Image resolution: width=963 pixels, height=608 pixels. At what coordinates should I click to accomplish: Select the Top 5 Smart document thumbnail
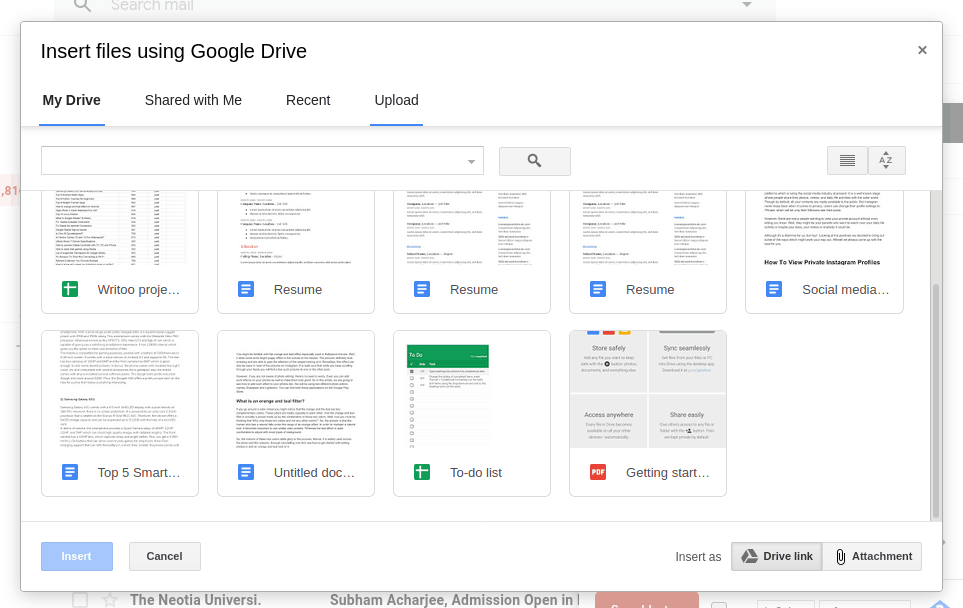[120, 390]
